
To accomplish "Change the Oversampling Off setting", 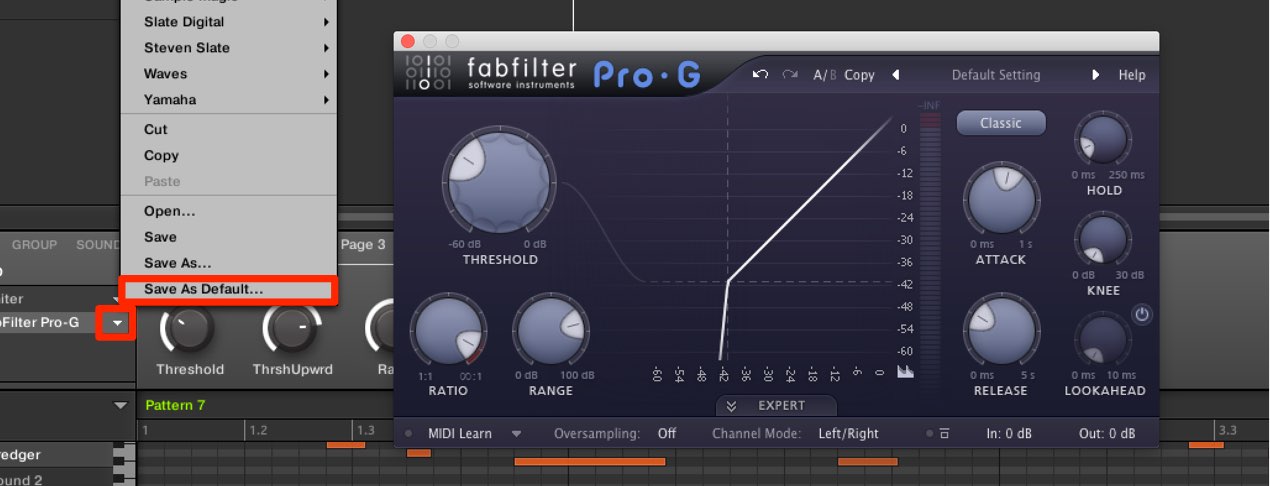I will 667,433.
